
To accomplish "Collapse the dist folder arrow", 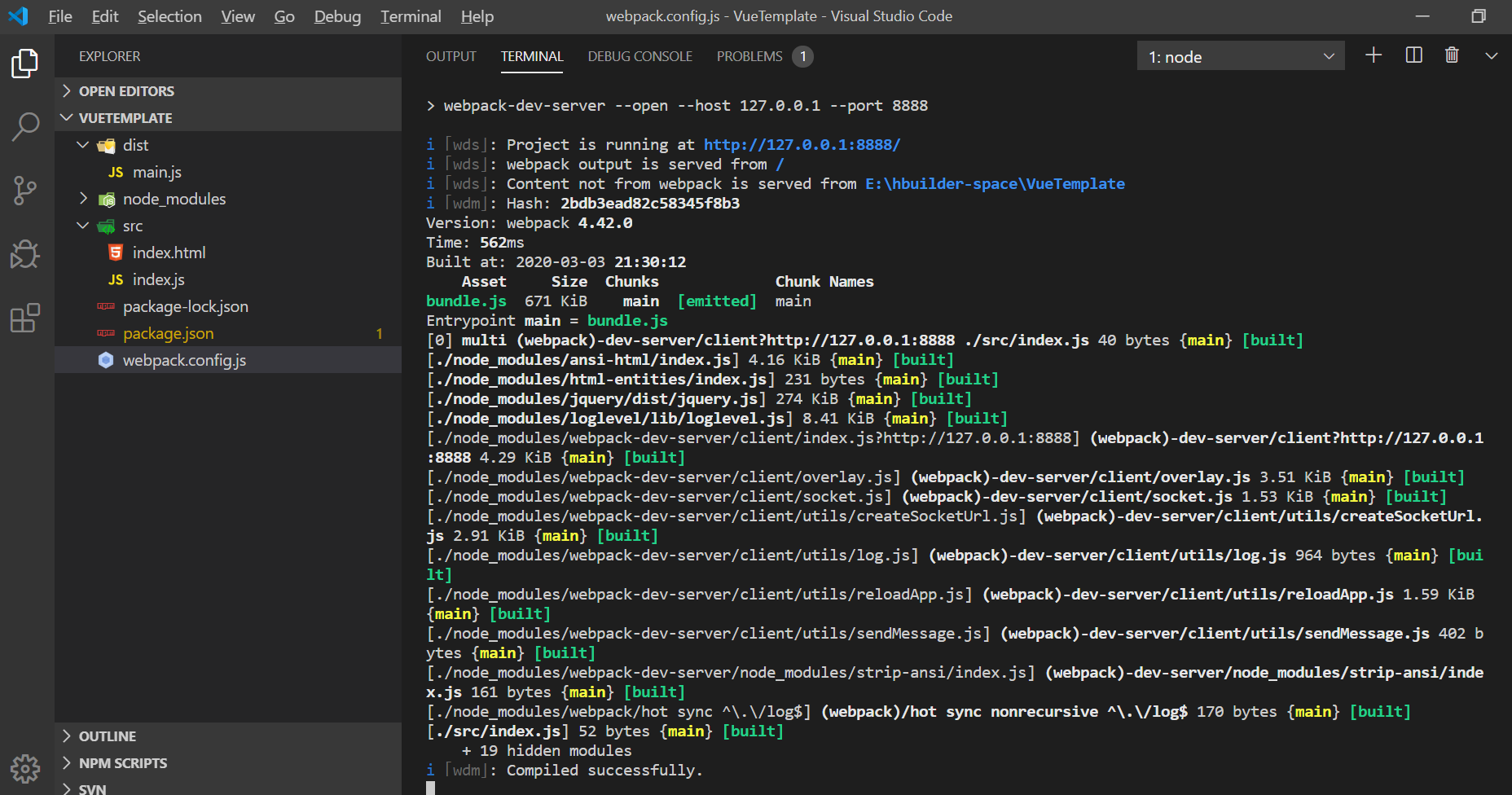I will (x=82, y=144).
